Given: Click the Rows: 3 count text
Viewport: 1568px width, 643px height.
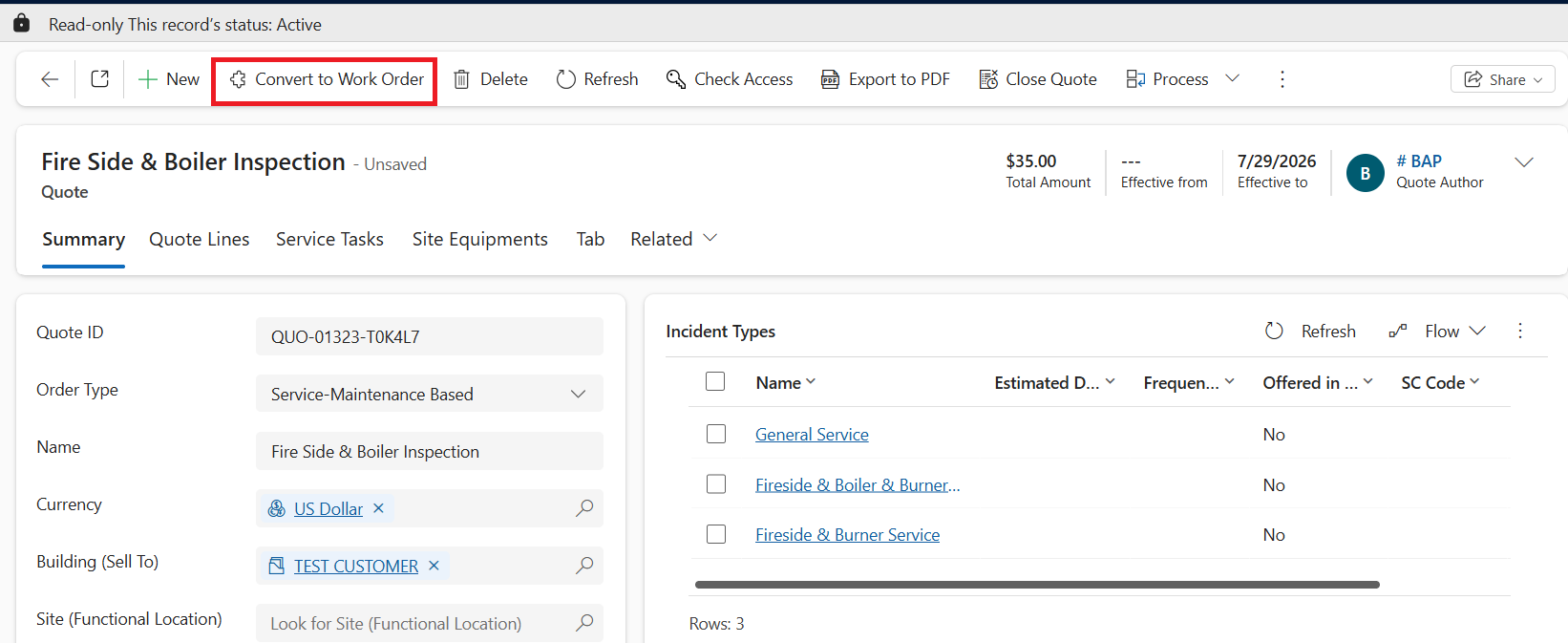Looking at the screenshot, I should [716, 624].
